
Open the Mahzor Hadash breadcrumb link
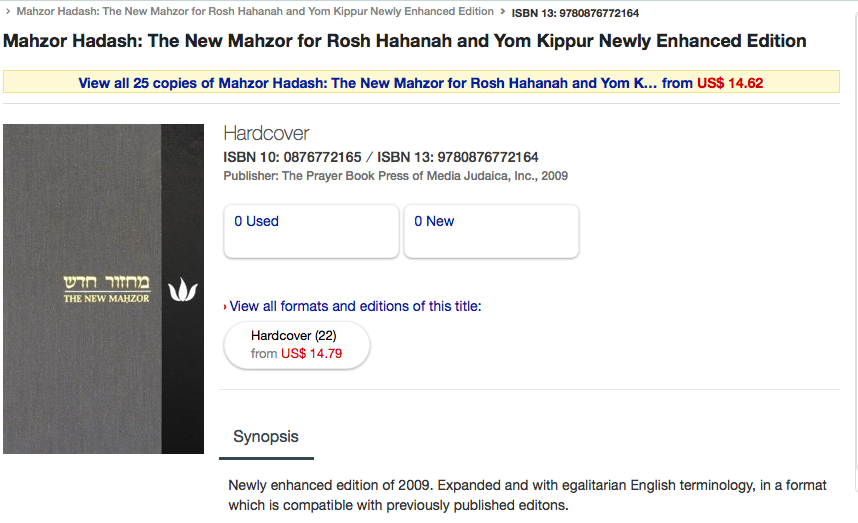255,12
